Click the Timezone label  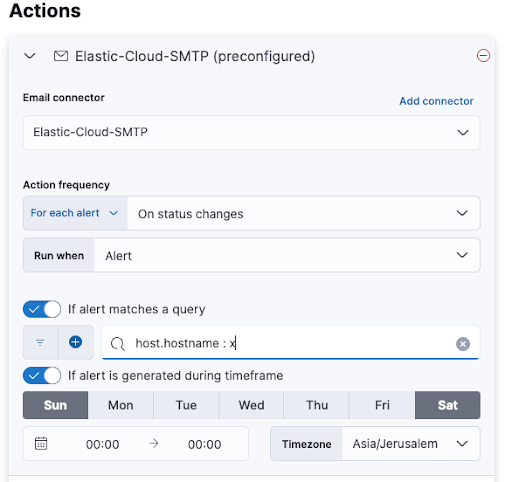coord(307,444)
